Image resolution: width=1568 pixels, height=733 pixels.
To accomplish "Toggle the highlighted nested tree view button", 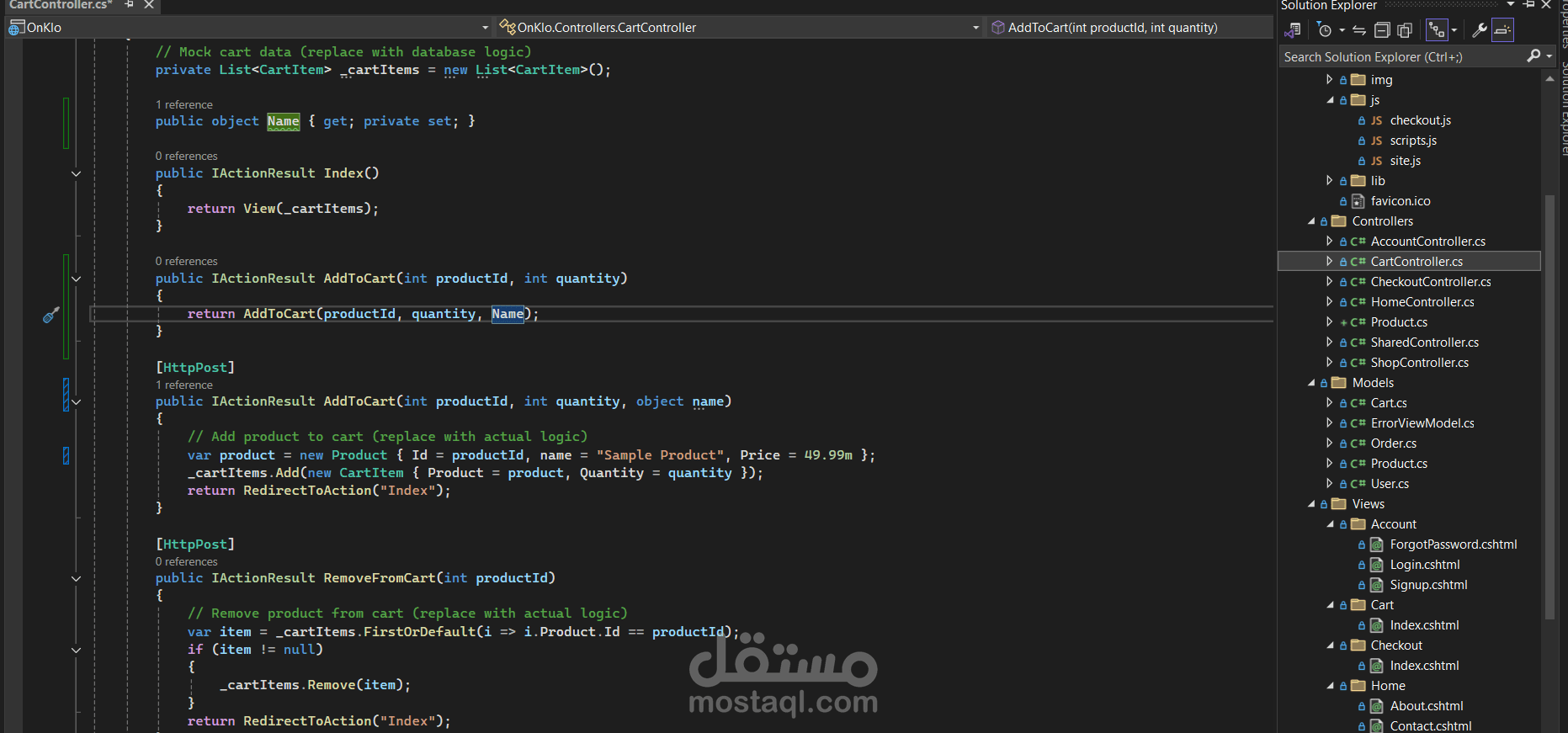I will click(x=1437, y=30).
